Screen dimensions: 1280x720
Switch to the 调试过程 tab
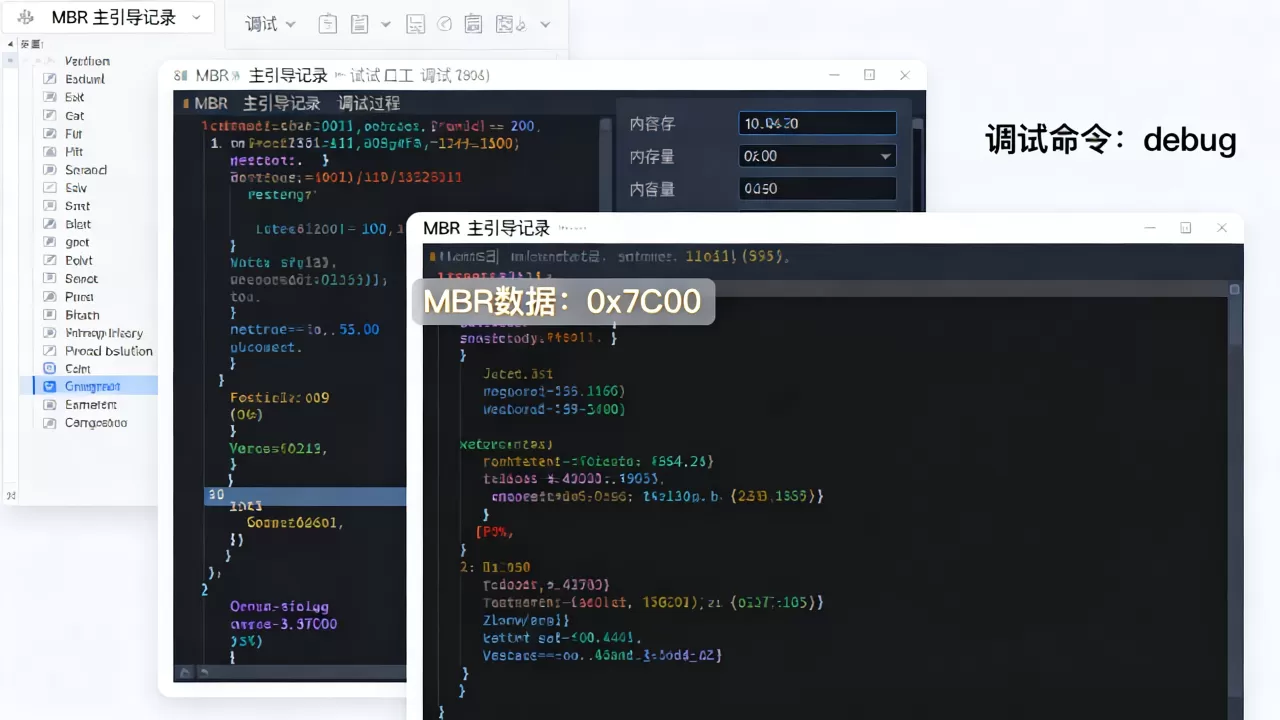click(368, 103)
